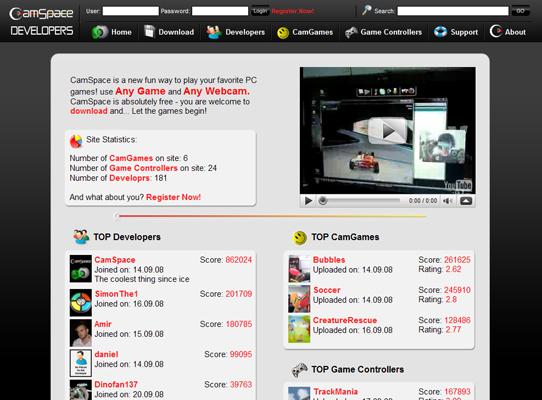Click the yellow smiley CamGames nav icon
The image size is (542, 400).
(x=283, y=33)
